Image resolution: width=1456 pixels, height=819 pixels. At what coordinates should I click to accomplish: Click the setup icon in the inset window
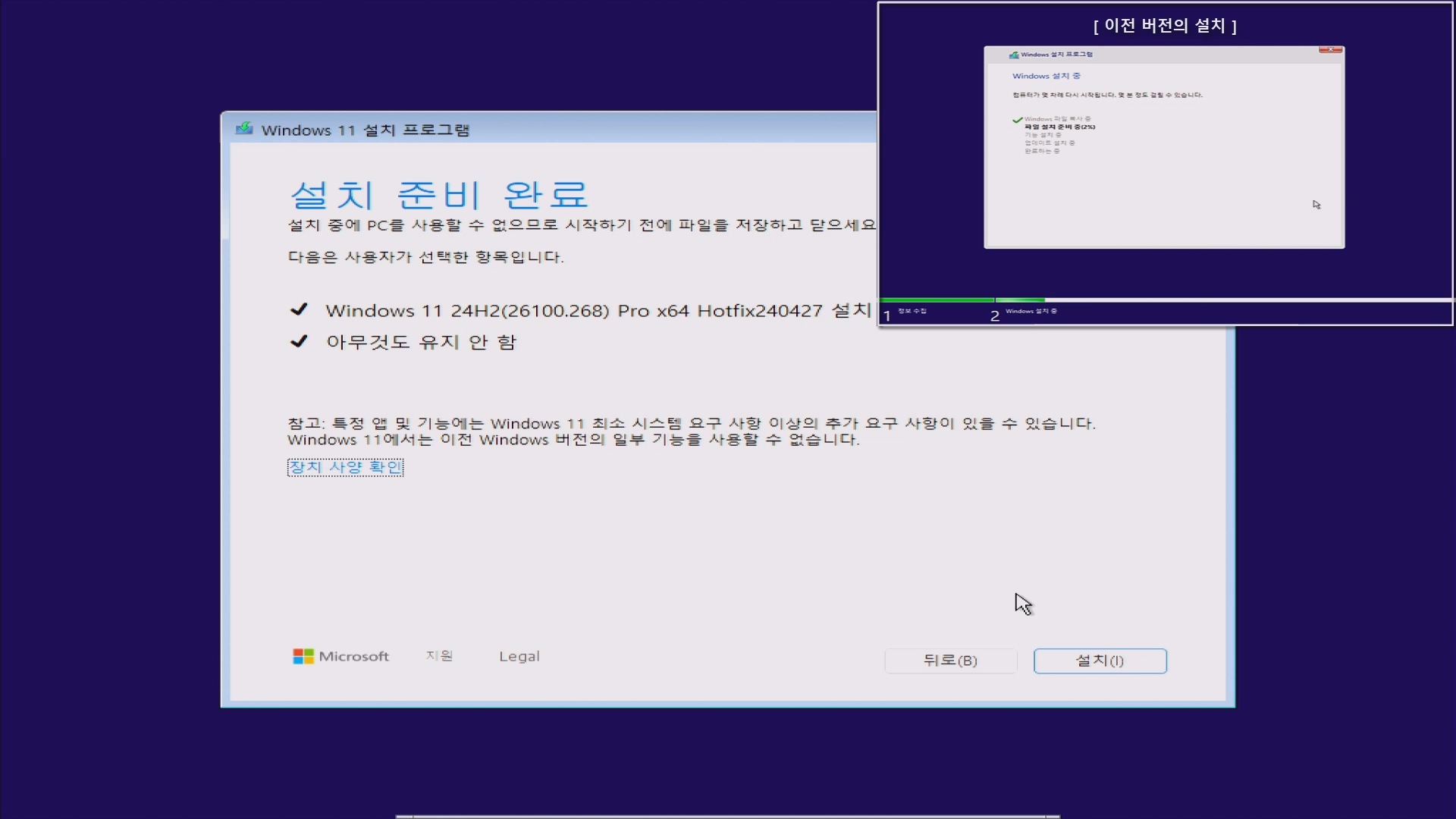pos(1014,55)
